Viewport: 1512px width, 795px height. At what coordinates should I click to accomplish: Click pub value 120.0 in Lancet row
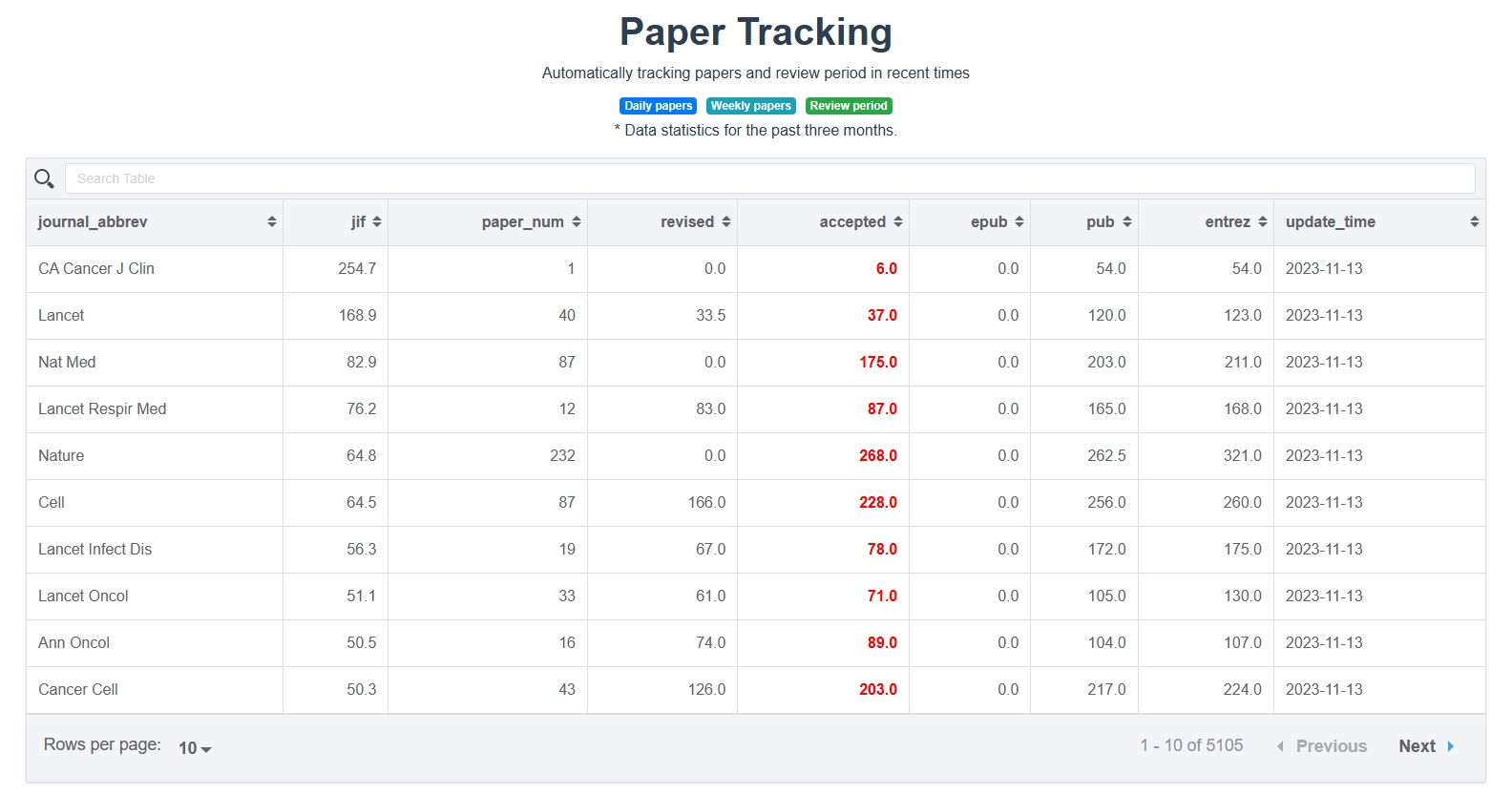[1107, 316]
